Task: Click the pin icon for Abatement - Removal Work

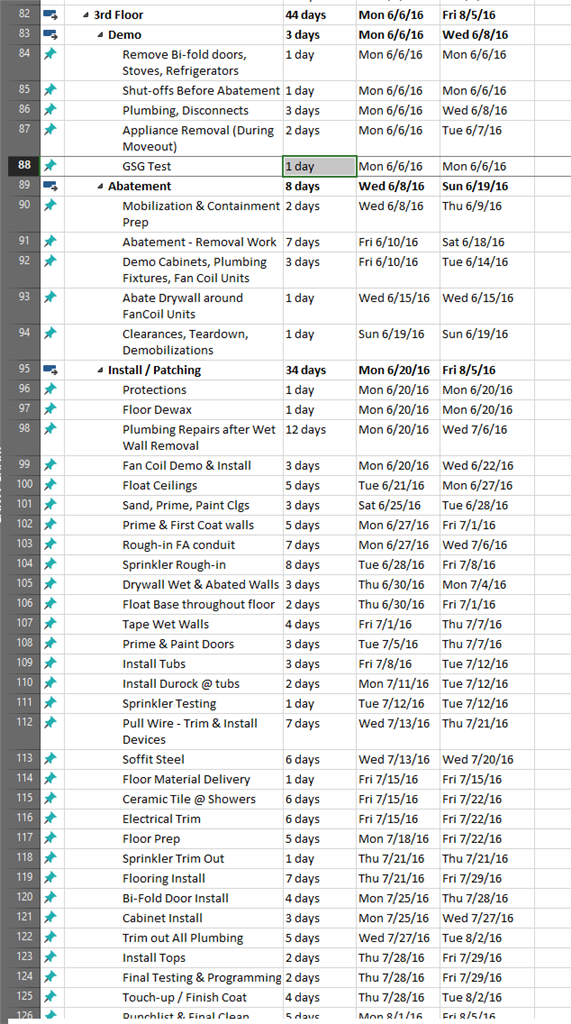Action: 50,242
